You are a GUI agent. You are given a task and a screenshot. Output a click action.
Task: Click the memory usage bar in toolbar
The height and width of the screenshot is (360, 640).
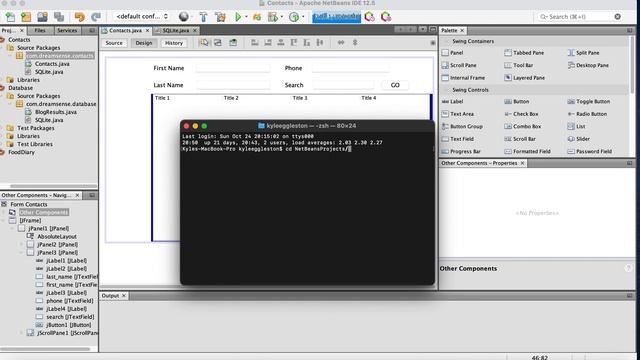pyautogui.click(x=336, y=17)
